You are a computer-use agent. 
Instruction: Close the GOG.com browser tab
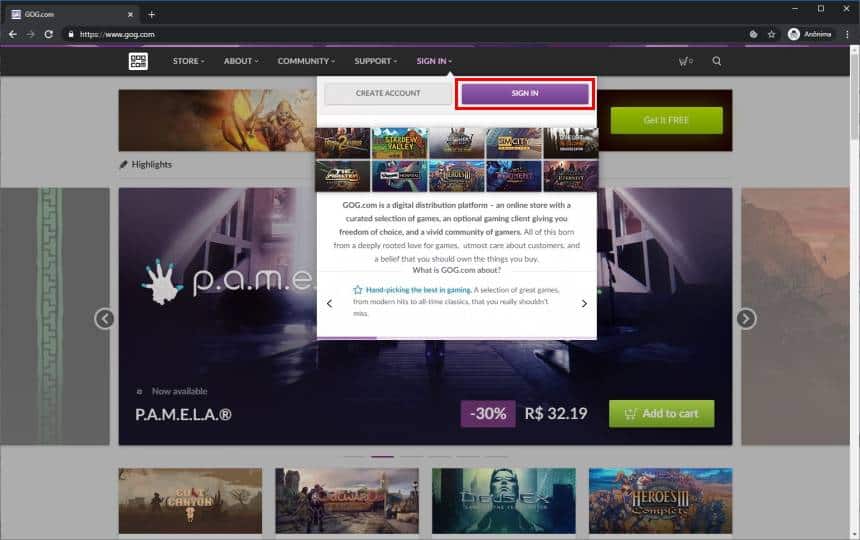click(130, 14)
